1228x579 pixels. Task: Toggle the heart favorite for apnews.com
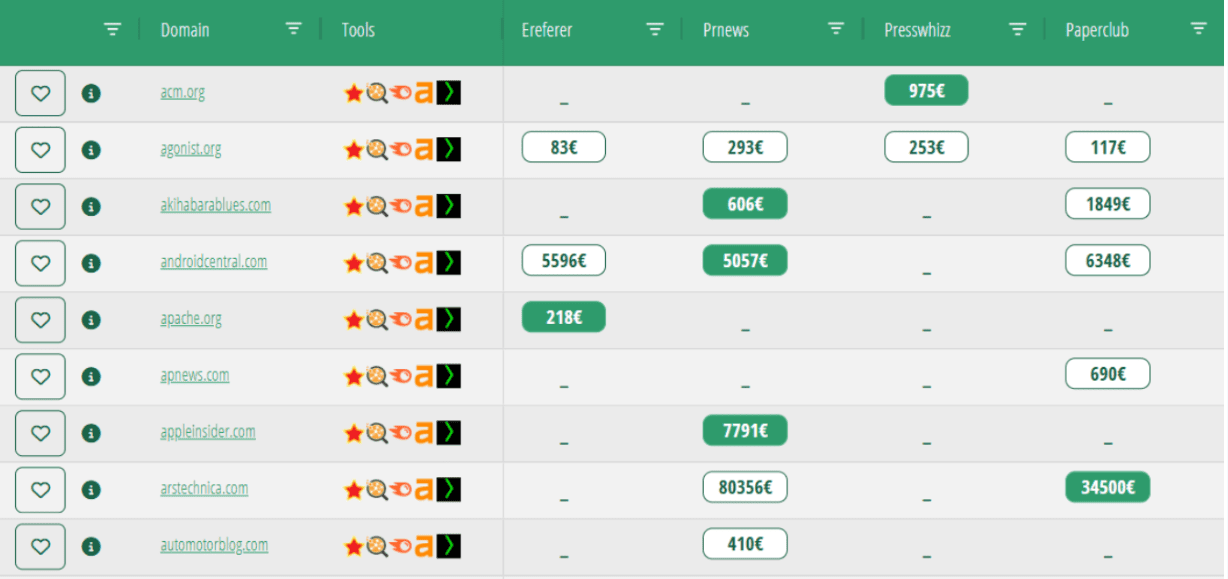(x=40, y=376)
